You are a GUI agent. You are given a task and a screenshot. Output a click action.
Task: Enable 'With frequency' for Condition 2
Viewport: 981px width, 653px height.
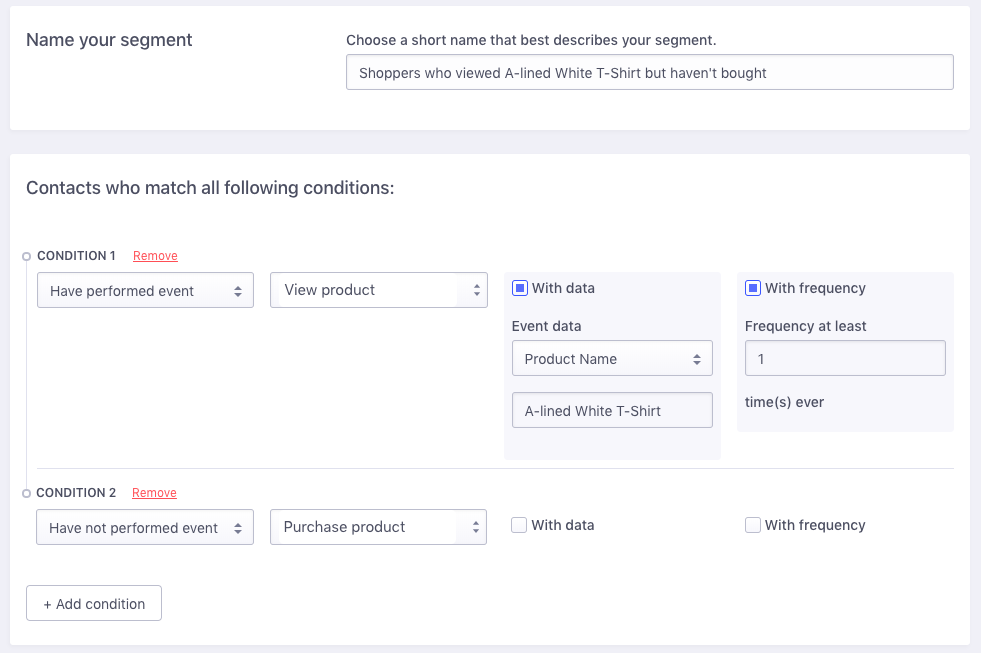[x=753, y=525]
